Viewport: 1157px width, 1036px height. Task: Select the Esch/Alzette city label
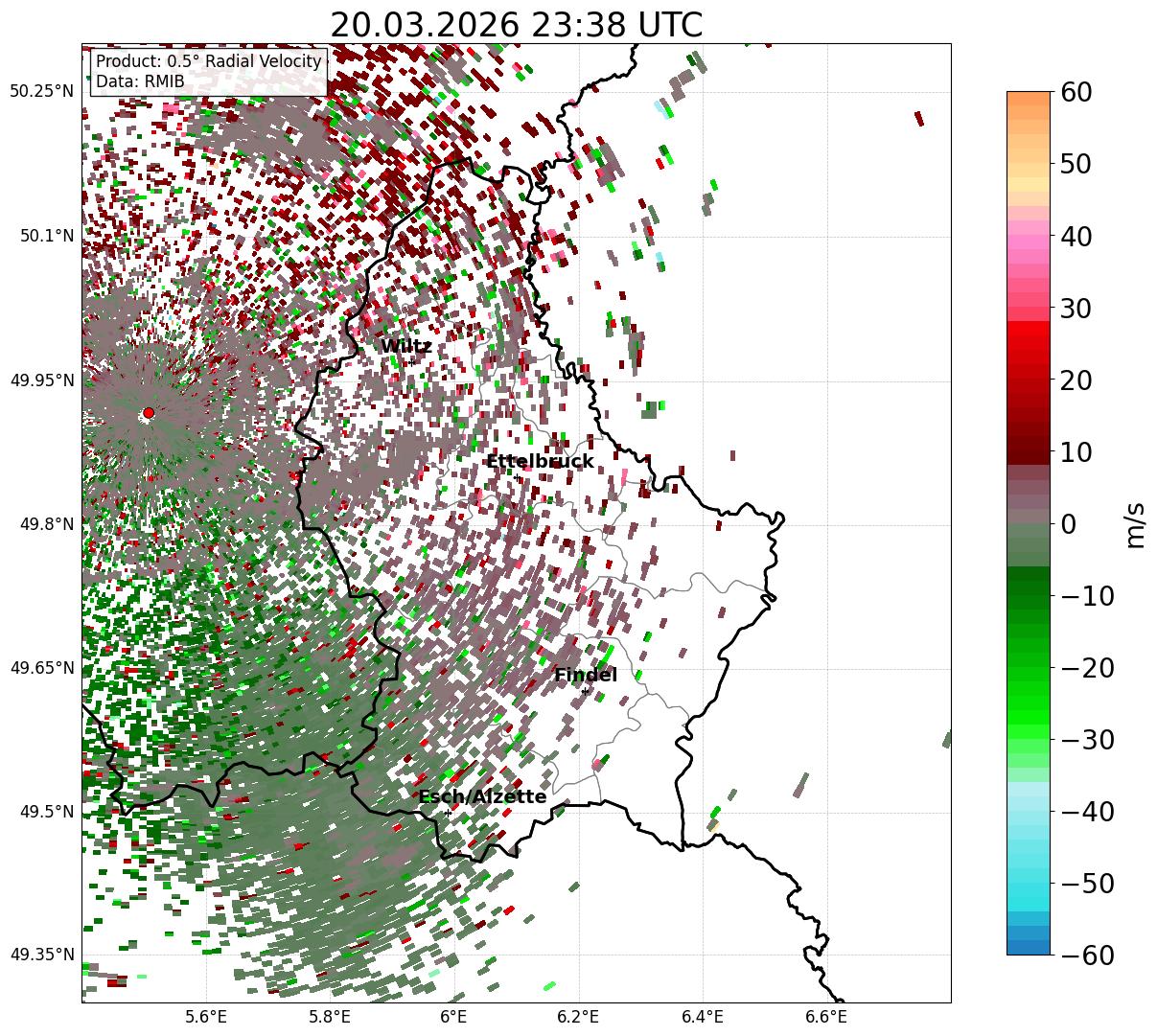(482, 797)
